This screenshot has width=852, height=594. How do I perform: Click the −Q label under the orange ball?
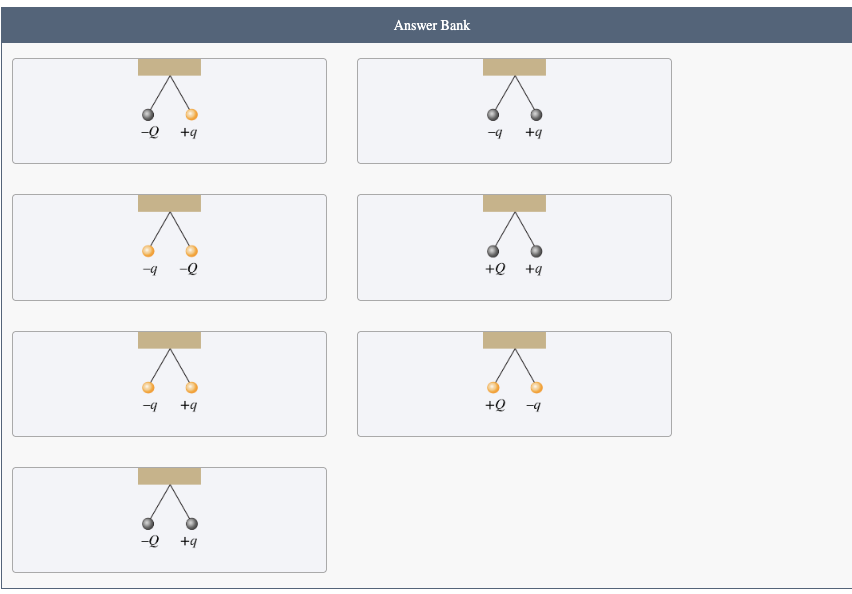pyautogui.click(x=188, y=269)
